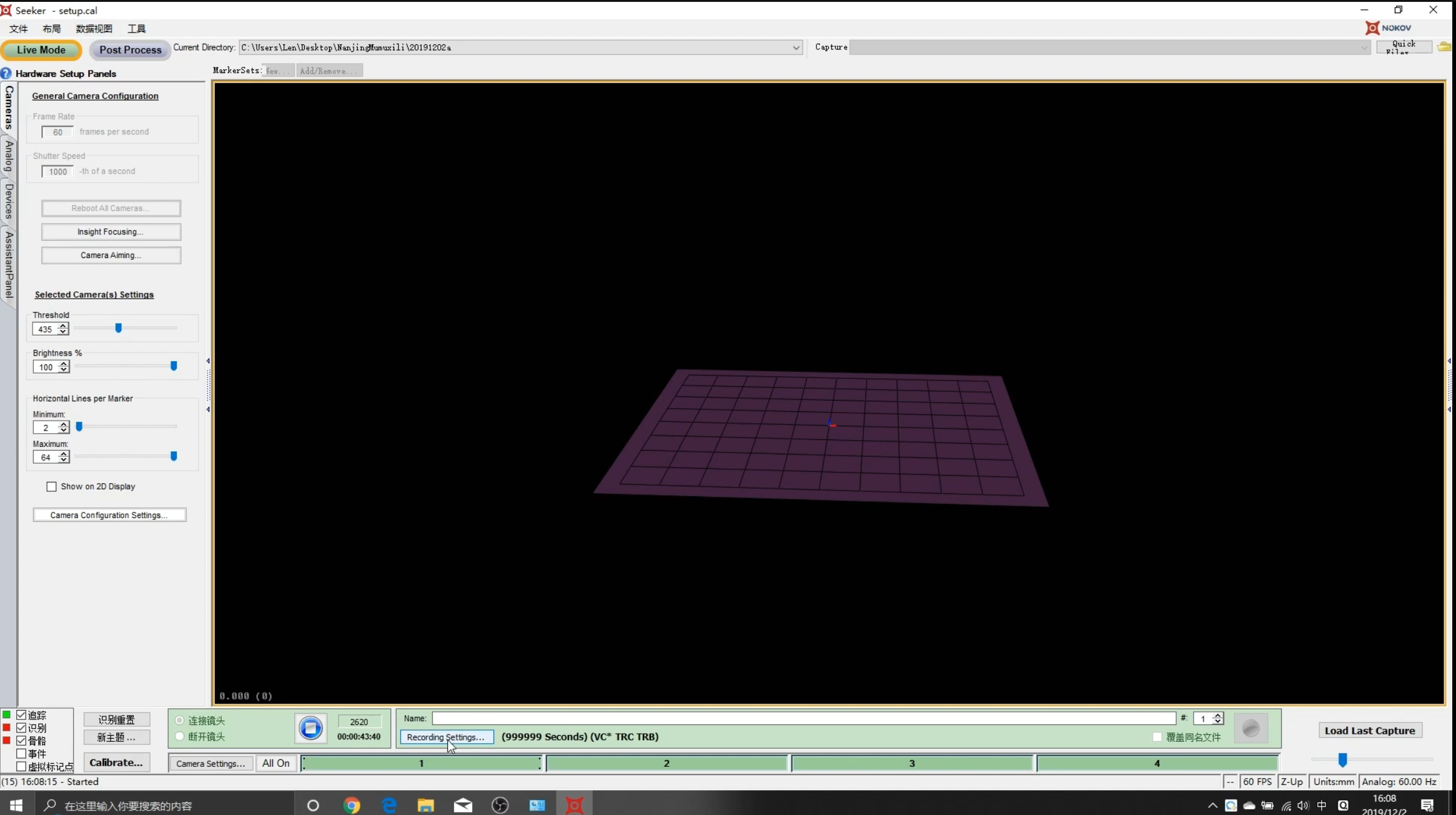Open Google Chrome from the taskbar

352,805
